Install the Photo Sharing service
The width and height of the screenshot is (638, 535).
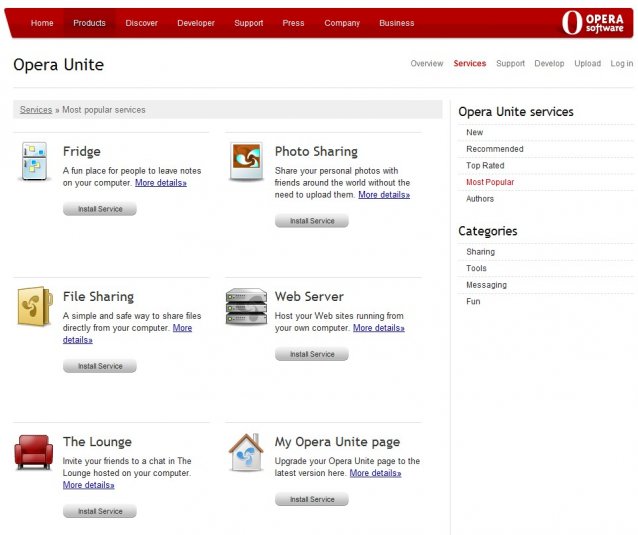click(312, 221)
